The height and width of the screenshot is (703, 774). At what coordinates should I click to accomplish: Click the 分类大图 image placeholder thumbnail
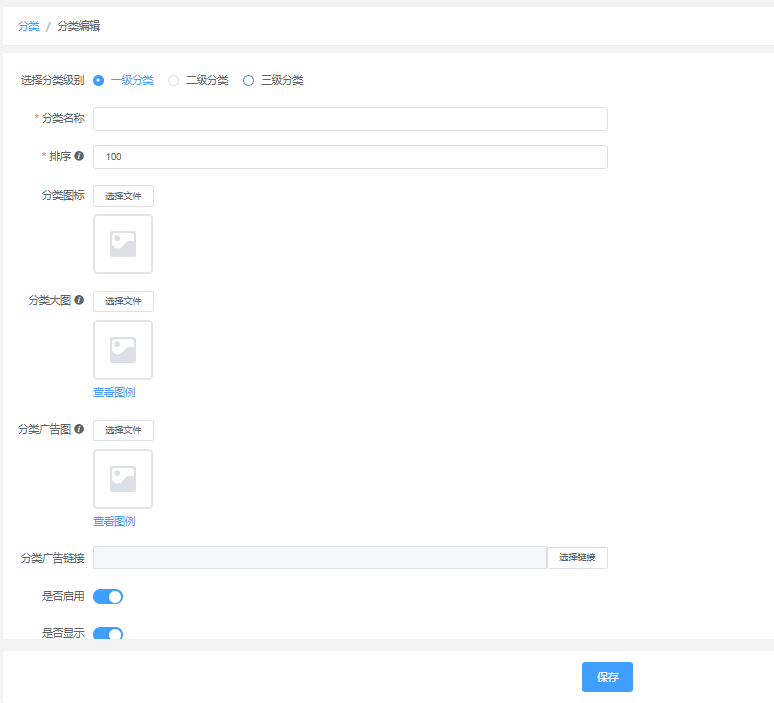(123, 350)
